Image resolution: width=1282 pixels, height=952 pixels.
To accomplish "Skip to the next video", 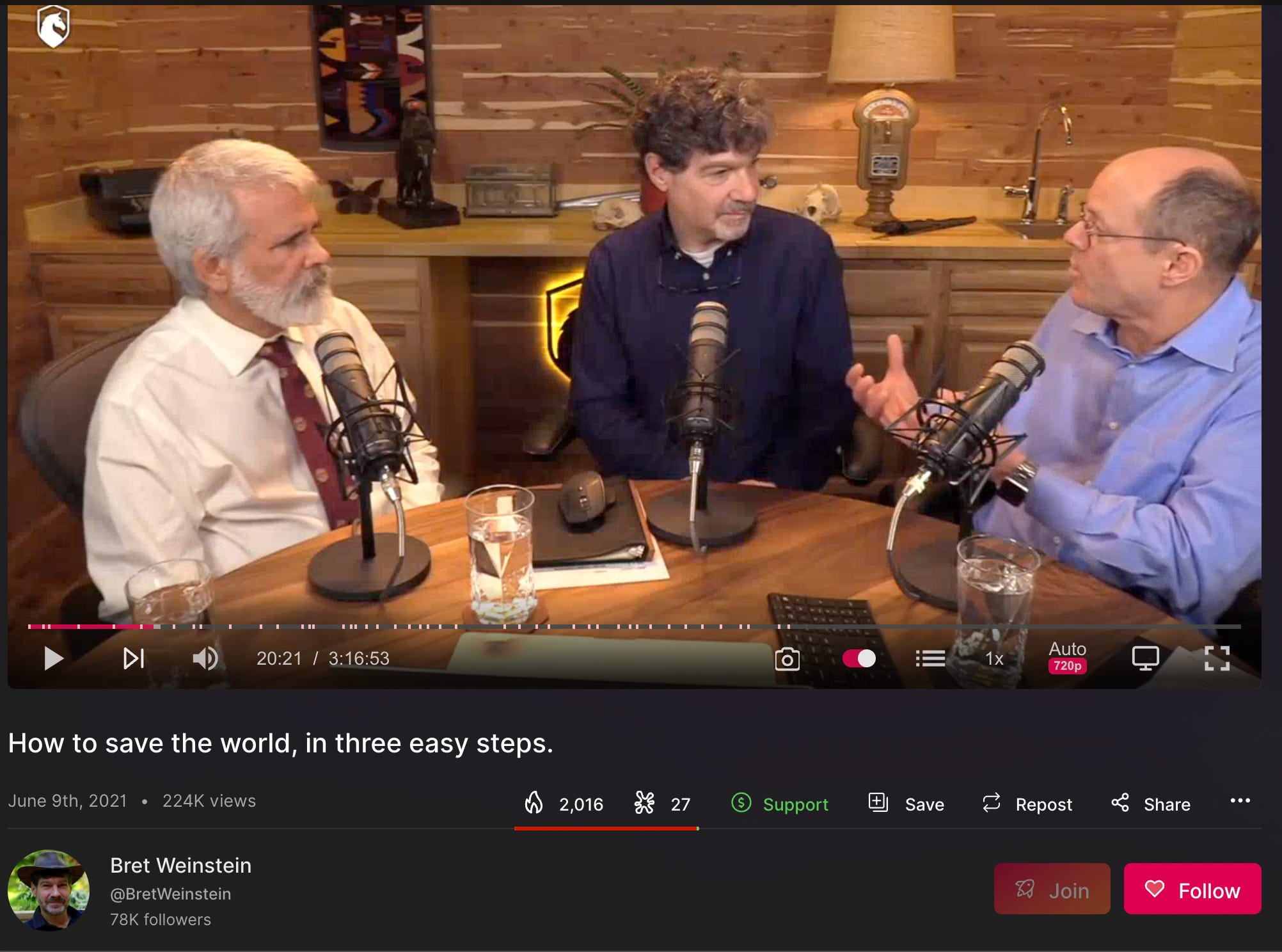I will click(x=133, y=658).
